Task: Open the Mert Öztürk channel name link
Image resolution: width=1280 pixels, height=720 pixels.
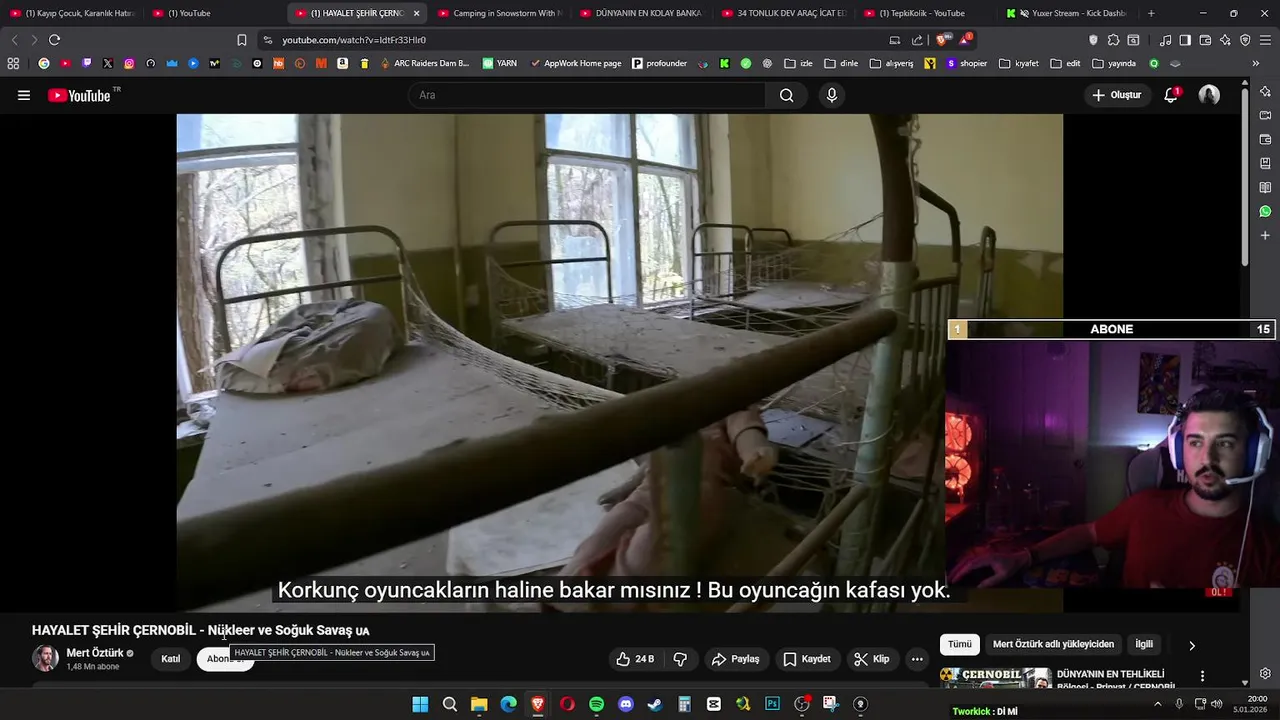Action: [x=95, y=653]
